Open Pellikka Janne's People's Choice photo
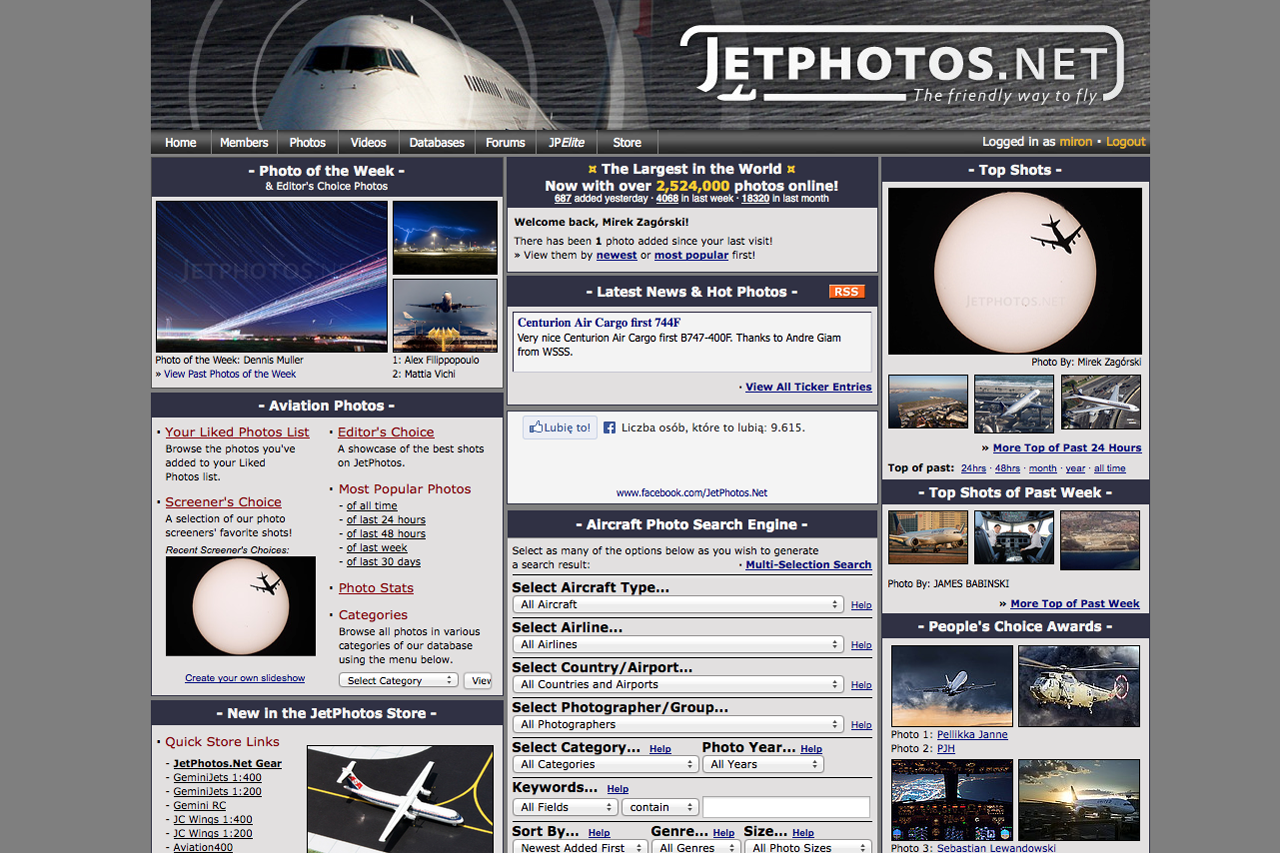 click(952, 685)
